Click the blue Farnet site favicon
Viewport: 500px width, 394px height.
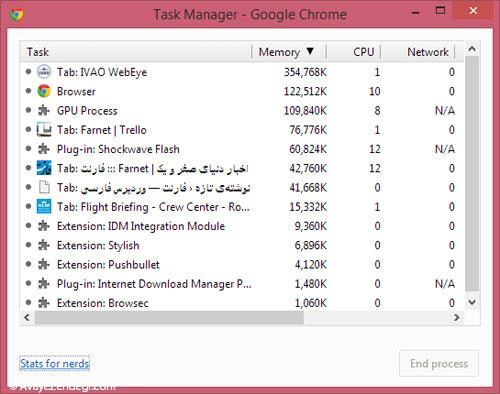[x=44, y=168]
